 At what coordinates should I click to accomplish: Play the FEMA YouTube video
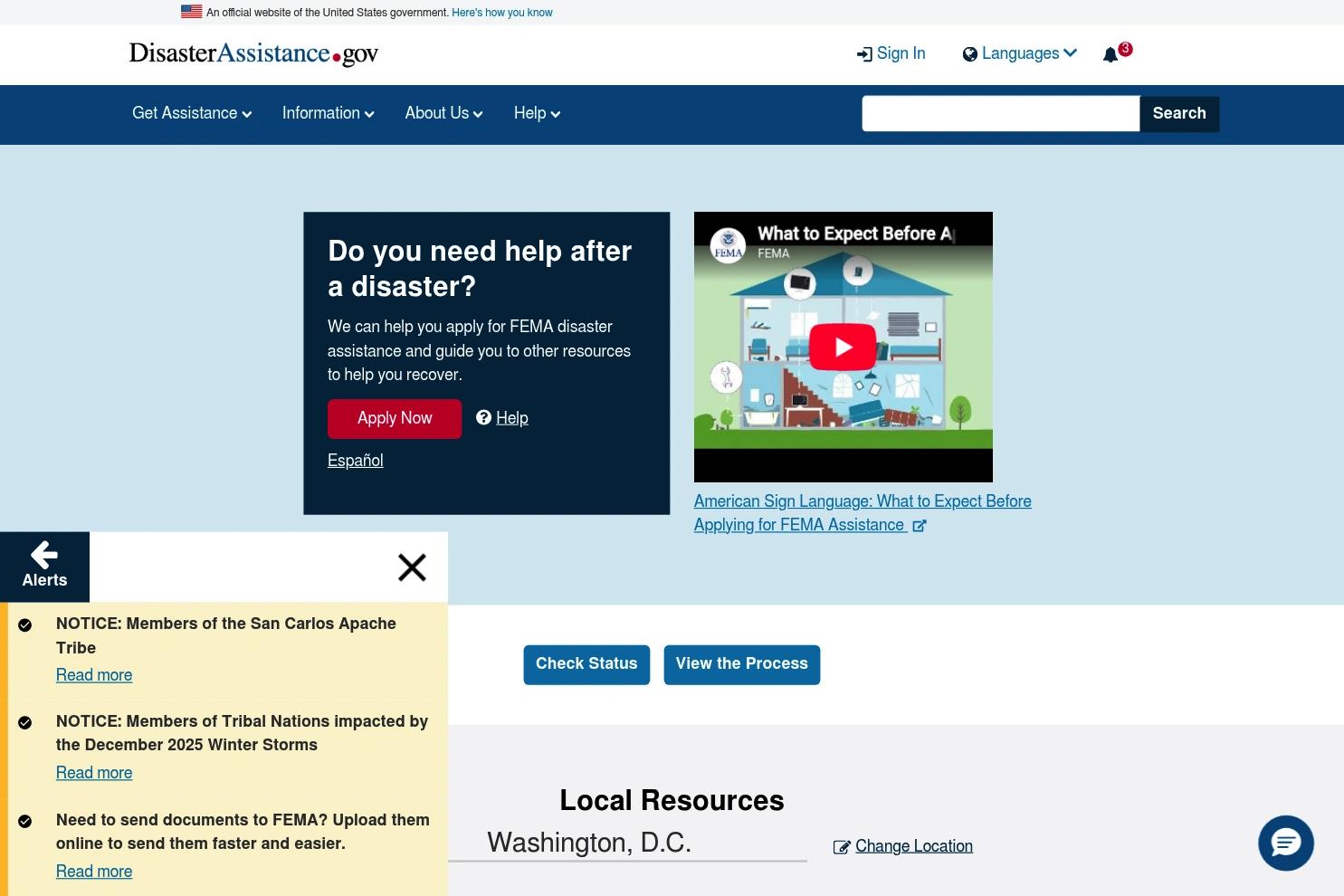pyautogui.click(x=843, y=347)
